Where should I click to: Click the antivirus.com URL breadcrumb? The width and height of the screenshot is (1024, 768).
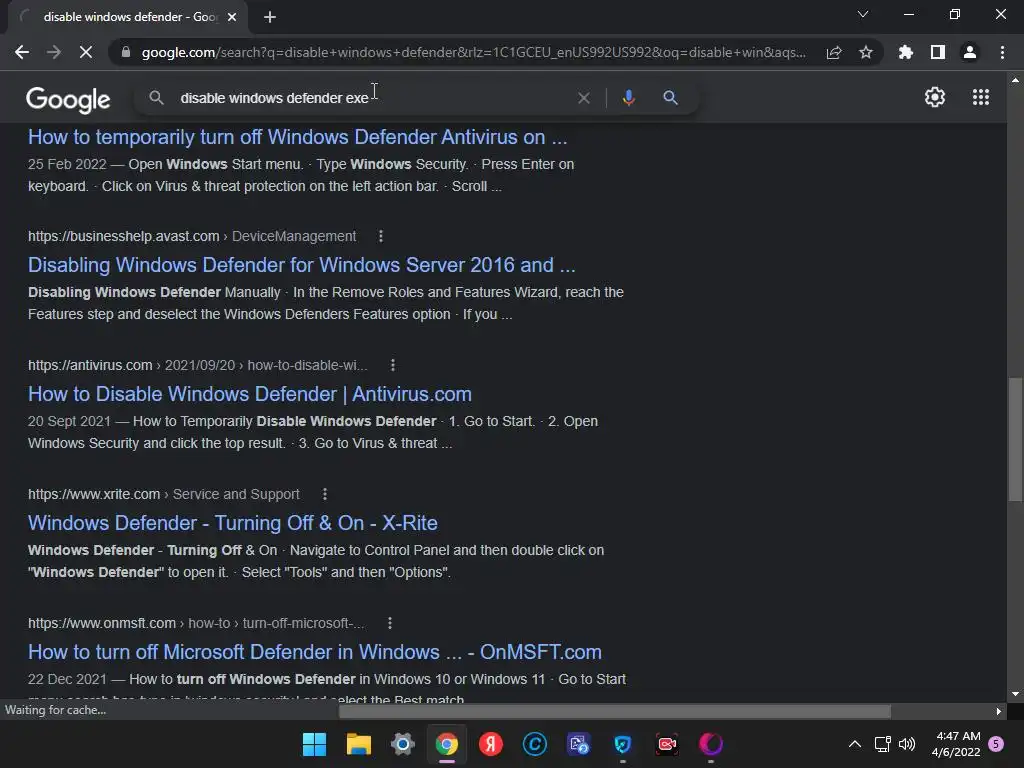(x=197, y=365)
